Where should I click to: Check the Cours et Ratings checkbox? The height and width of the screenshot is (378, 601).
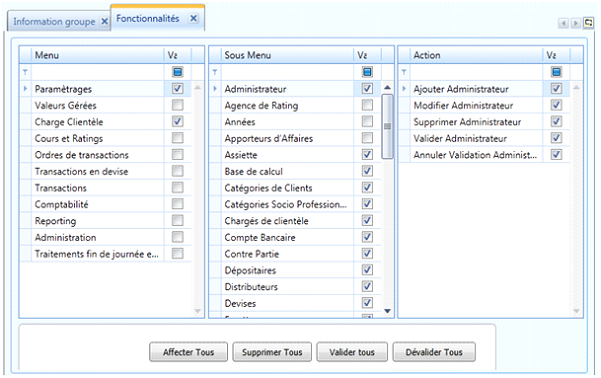click(x=177, y=138)
